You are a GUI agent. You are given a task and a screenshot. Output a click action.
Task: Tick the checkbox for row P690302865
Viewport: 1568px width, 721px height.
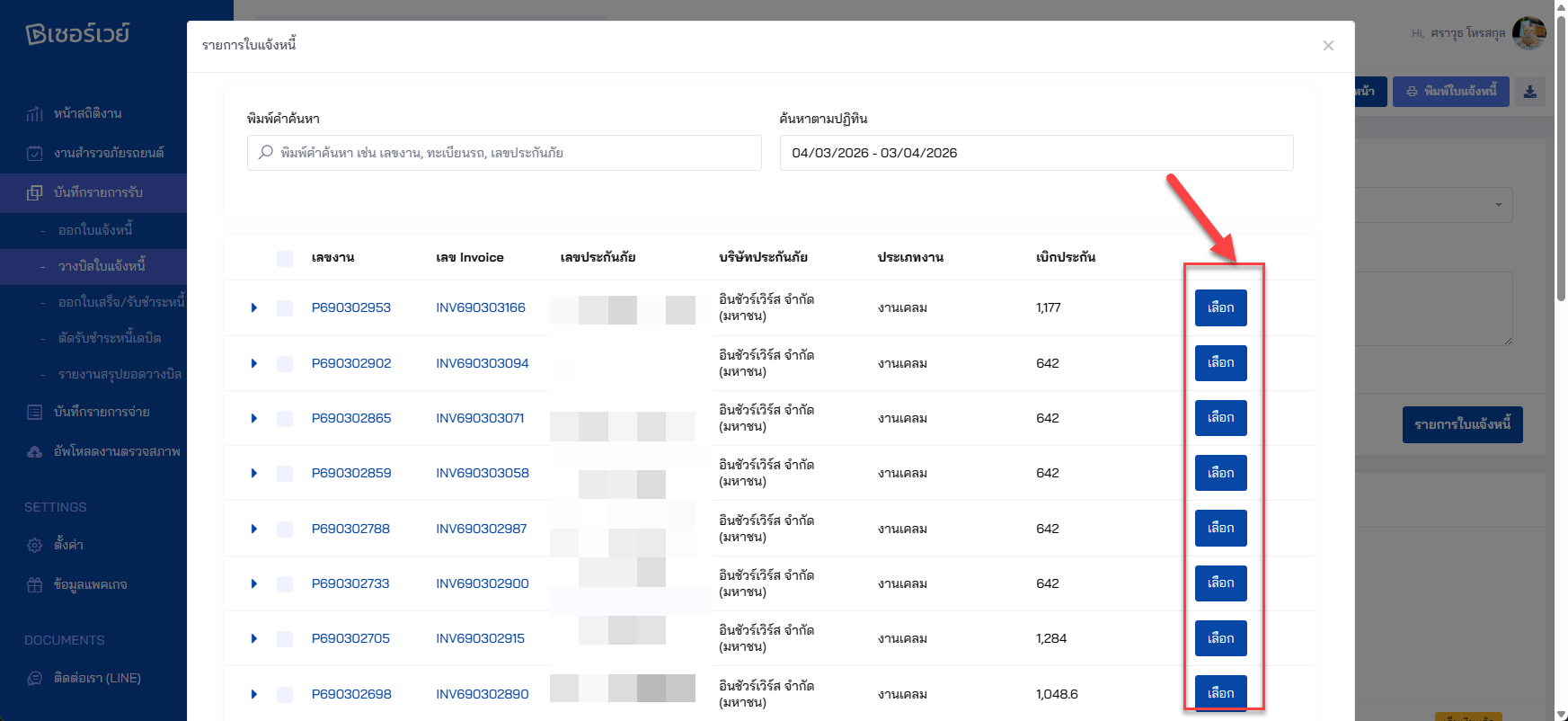point(285,419)
